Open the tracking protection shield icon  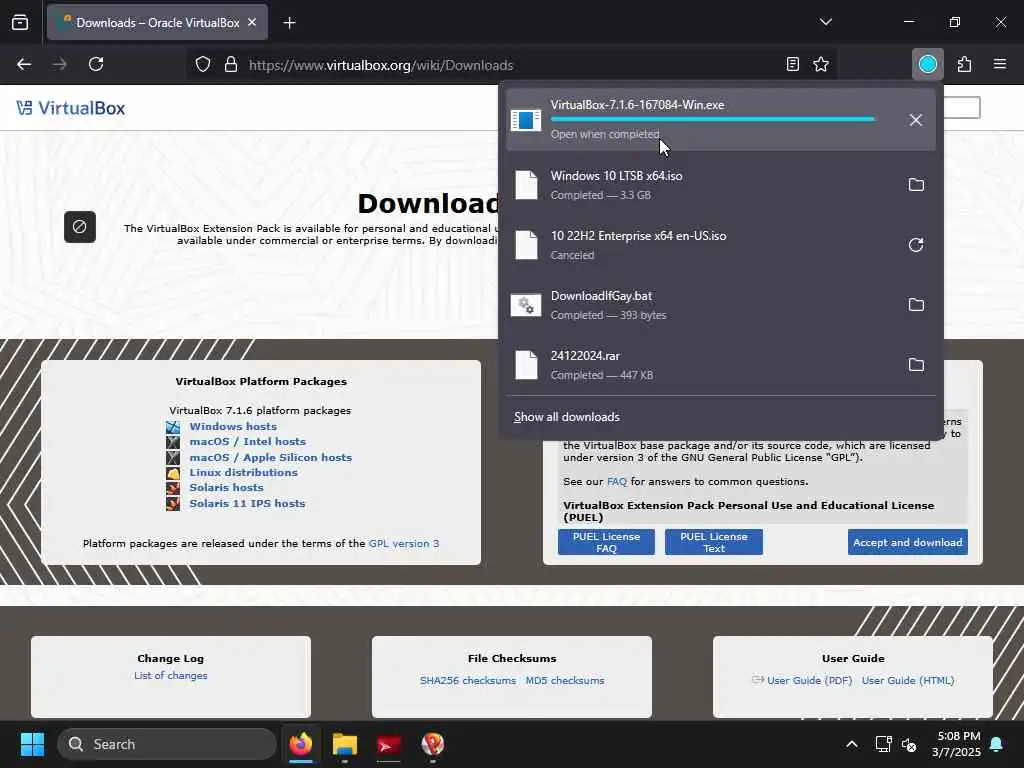(x=203, y=65)
